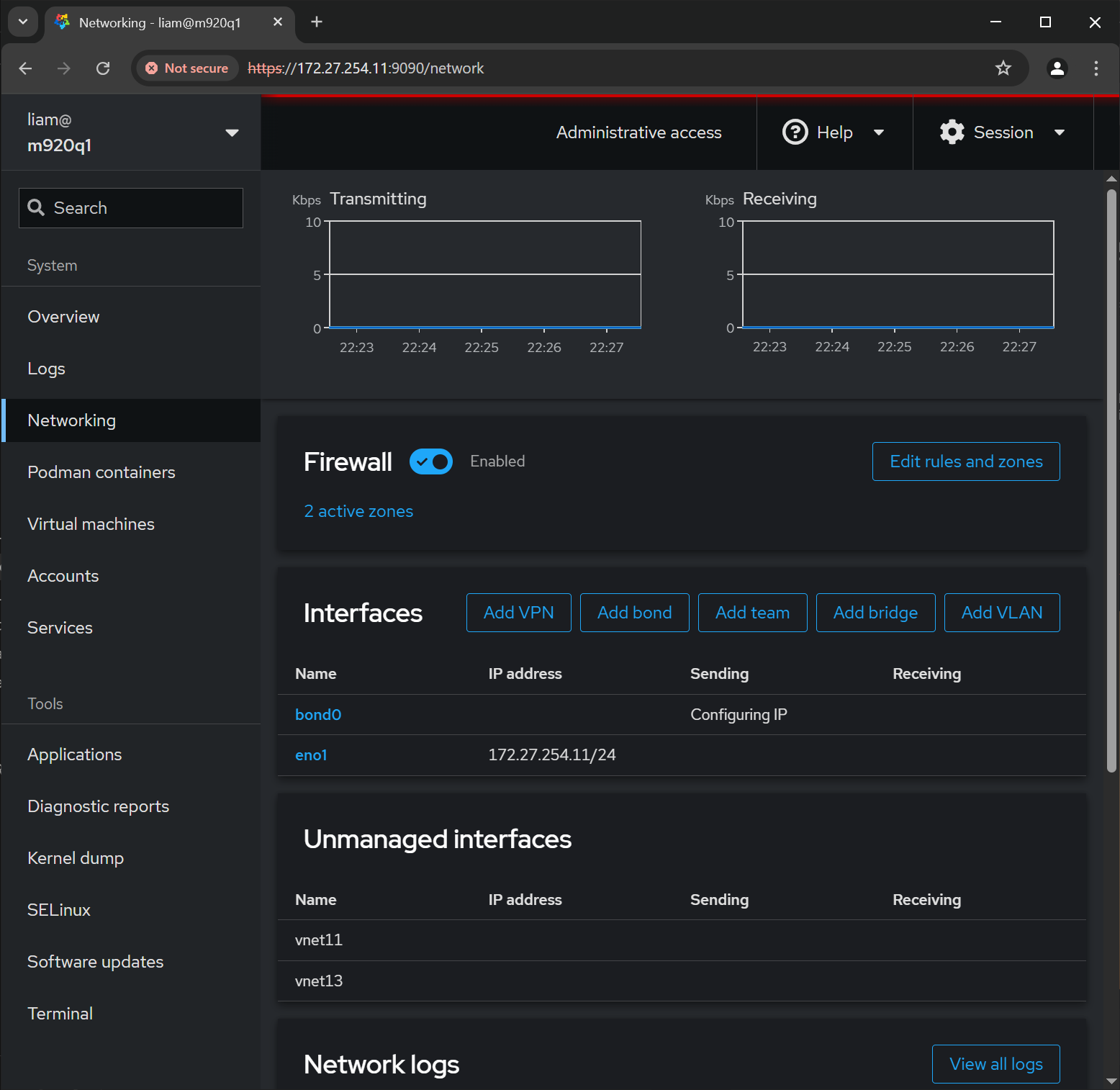Click Add bridge button

click(x=875, y=613)
